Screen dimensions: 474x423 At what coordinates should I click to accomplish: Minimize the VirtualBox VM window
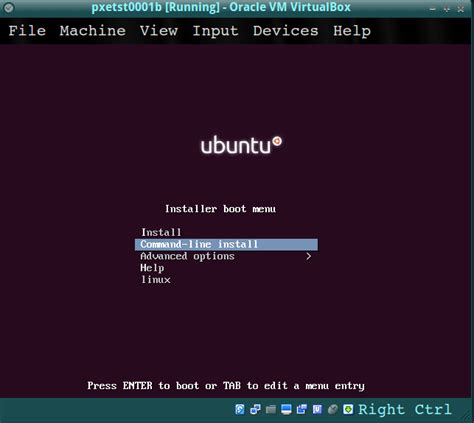pos(432,9)
